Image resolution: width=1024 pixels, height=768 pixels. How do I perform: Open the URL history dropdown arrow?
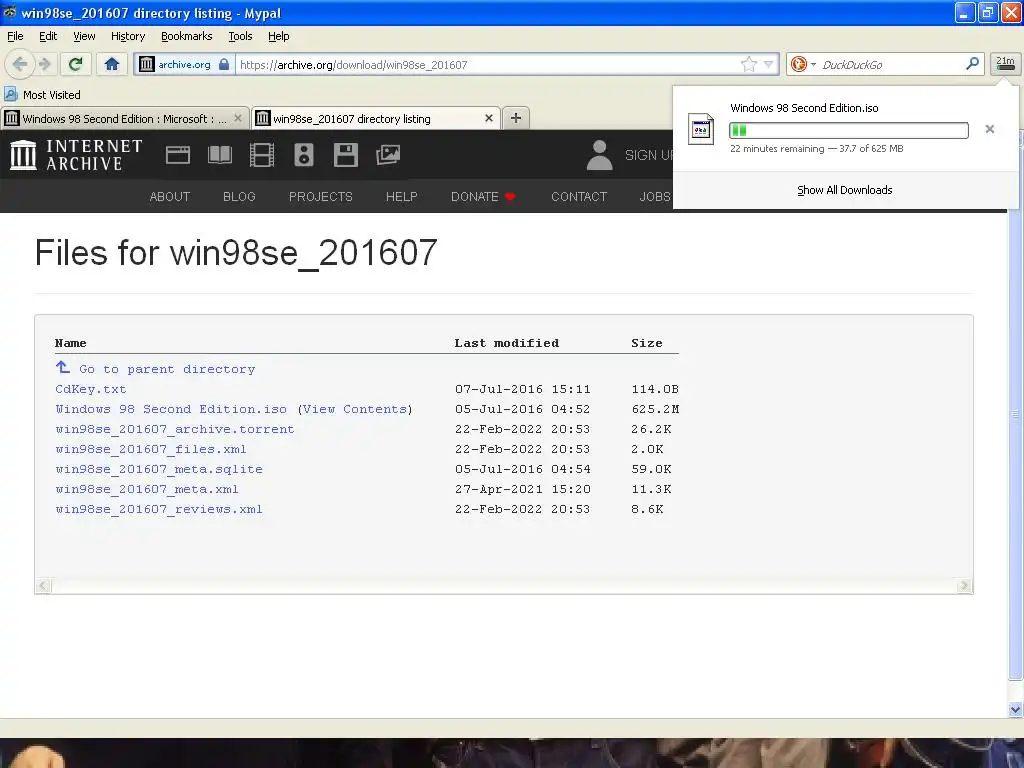(x=768, y=64)
